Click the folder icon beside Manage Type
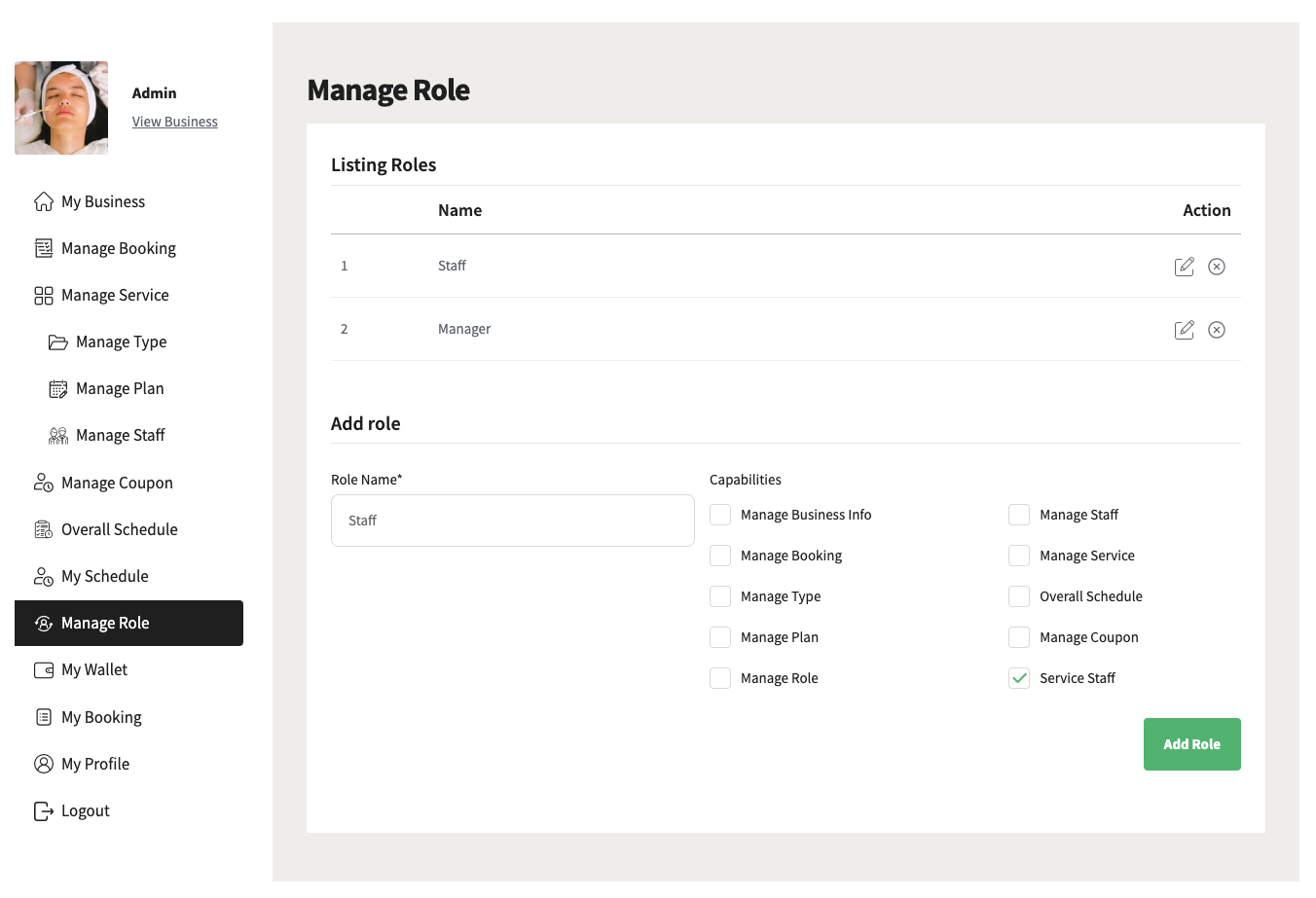The image size is (1316, 898). 58,342
